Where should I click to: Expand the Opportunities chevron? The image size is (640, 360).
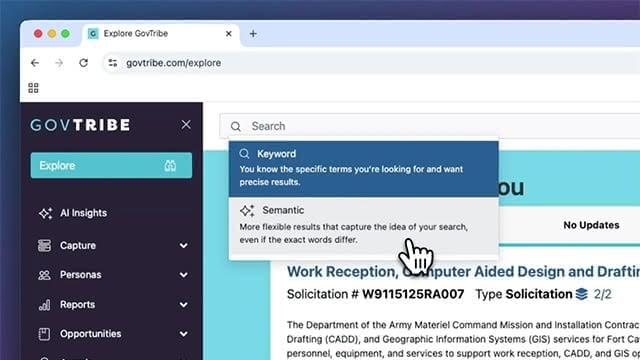[x=184, y=334]
